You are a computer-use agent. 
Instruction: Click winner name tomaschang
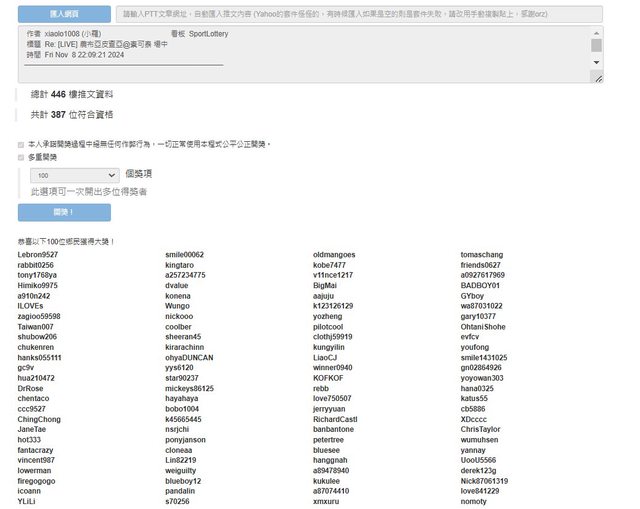tap(482, 255)
